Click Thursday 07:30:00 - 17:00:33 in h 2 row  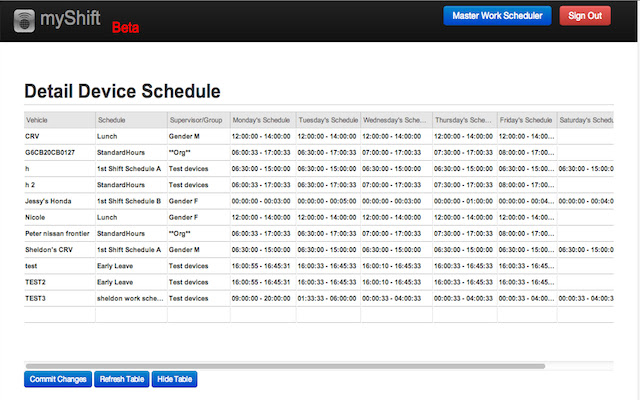pyautogui.click(x=465, y=185)
